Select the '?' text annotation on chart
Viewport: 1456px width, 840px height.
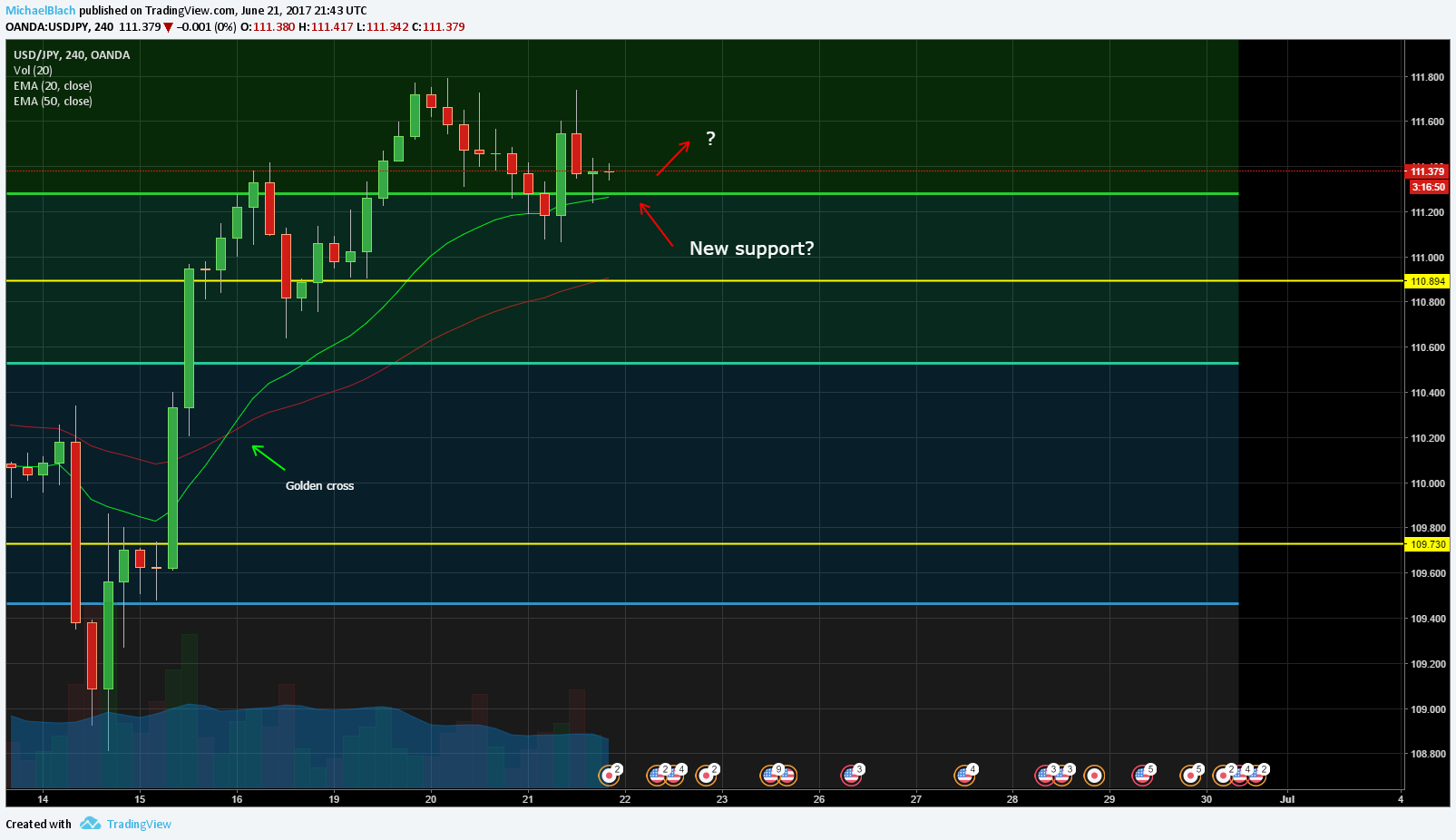[710, 138]
